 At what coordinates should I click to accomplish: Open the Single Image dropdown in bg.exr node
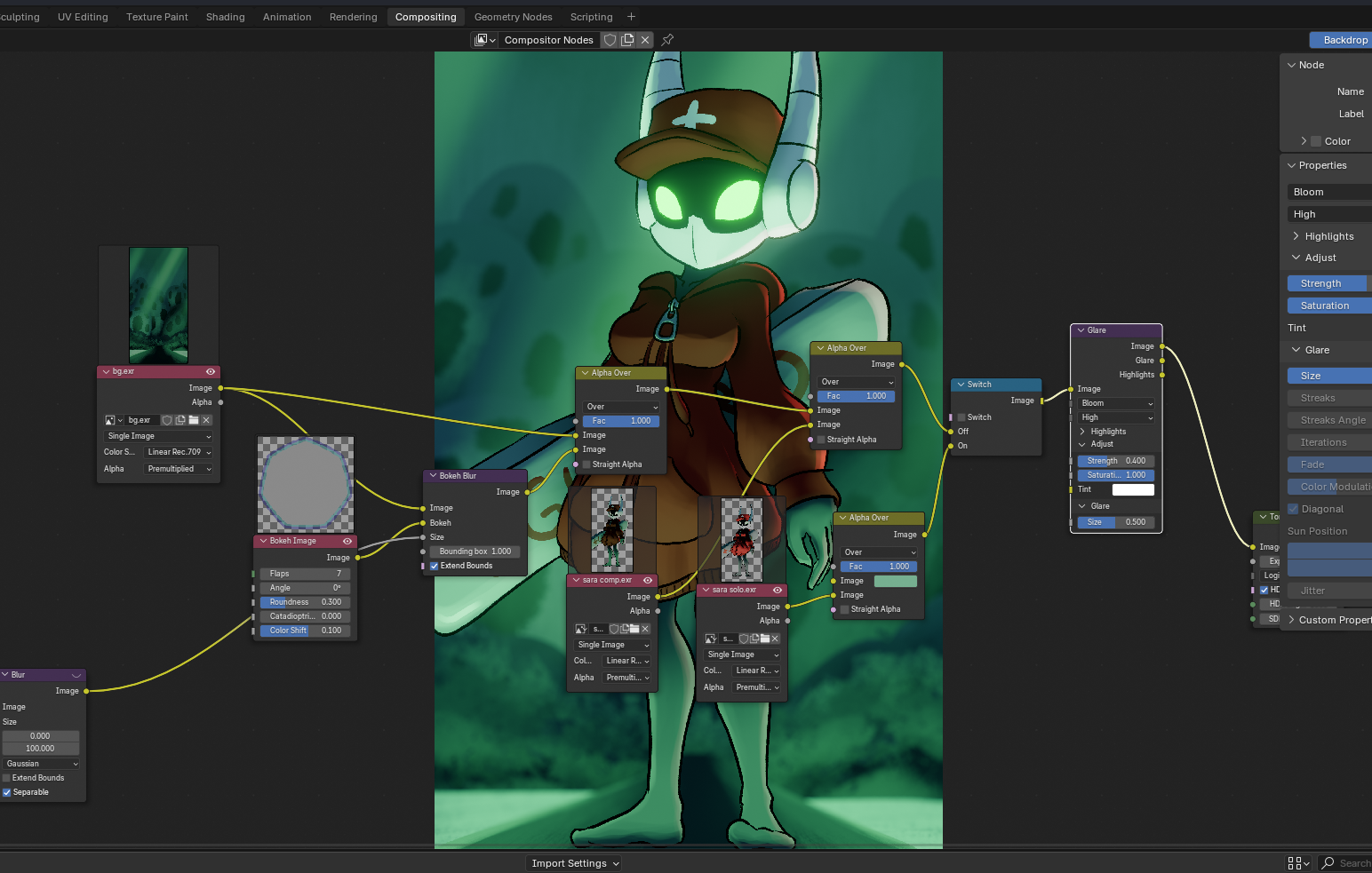pyautogui.click(x=159, y=436)
